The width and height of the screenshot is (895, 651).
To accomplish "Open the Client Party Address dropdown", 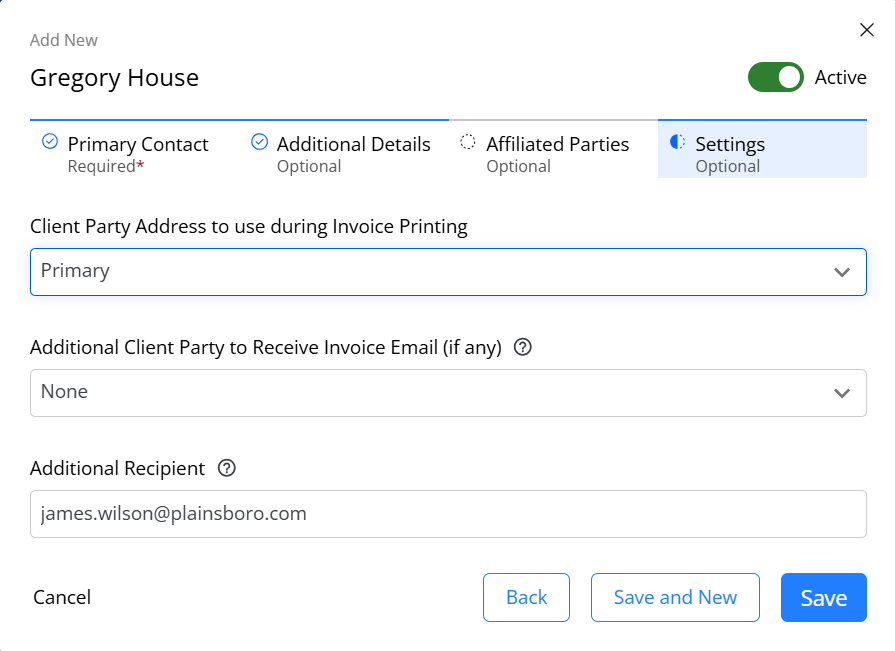I will (x=448, y=272).
